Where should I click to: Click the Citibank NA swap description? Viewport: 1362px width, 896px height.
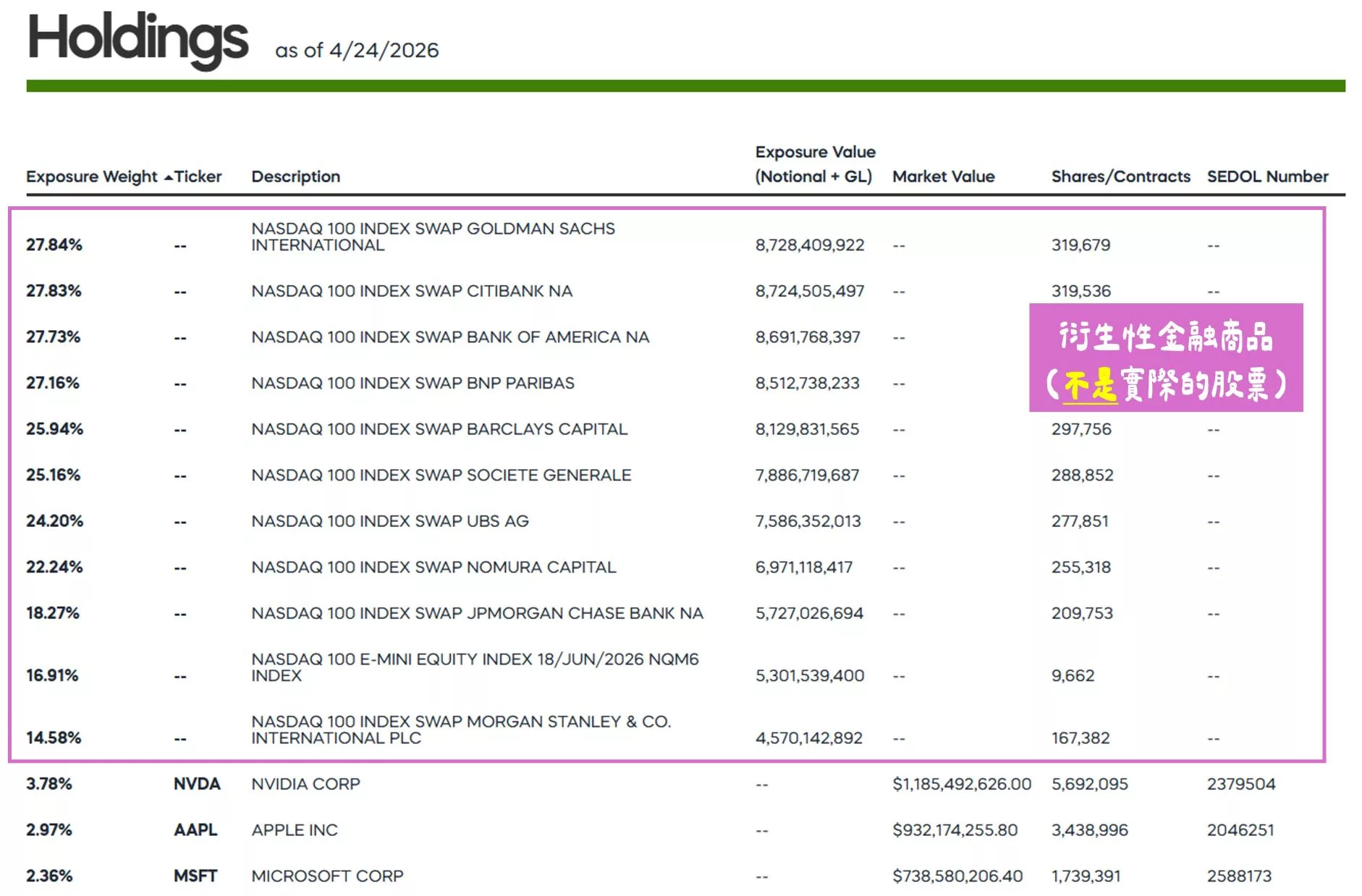tap(412, 291)
